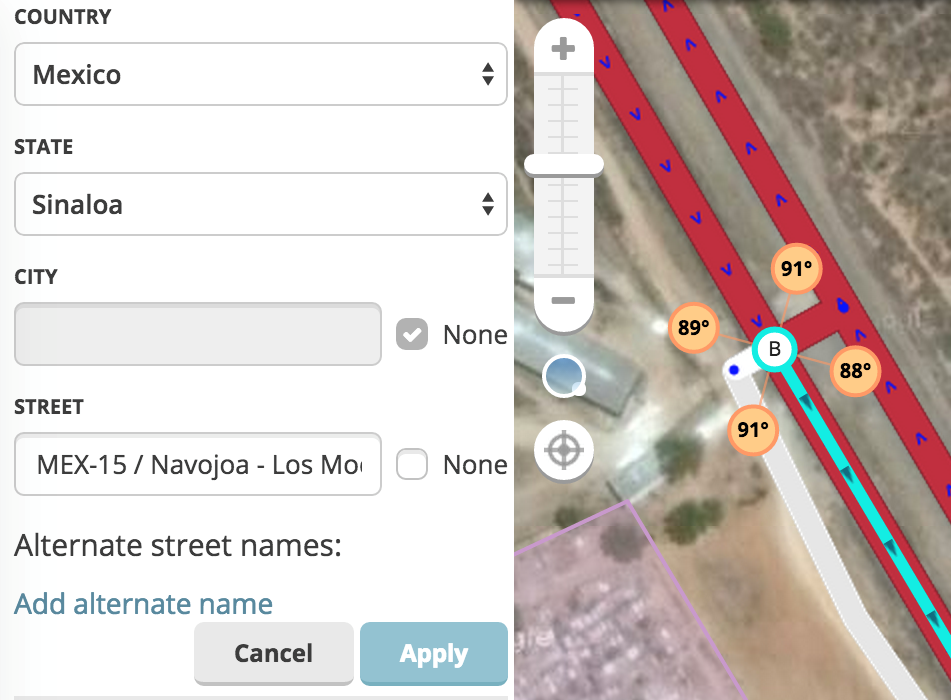
Task: Click the zoom slider handle
Action: [564, 164]
